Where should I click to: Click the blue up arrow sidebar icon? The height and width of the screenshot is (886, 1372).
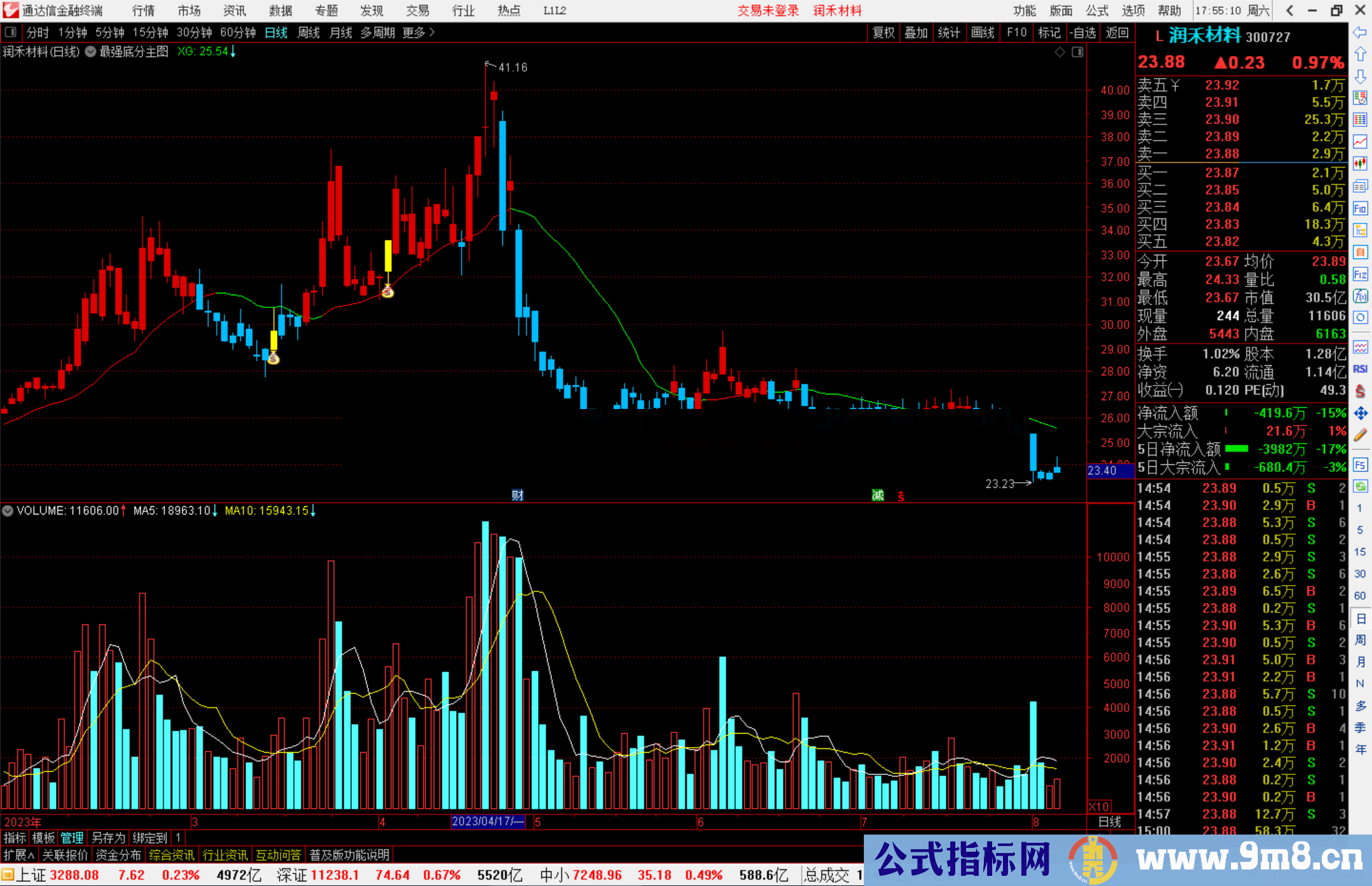click(1360, 55)
